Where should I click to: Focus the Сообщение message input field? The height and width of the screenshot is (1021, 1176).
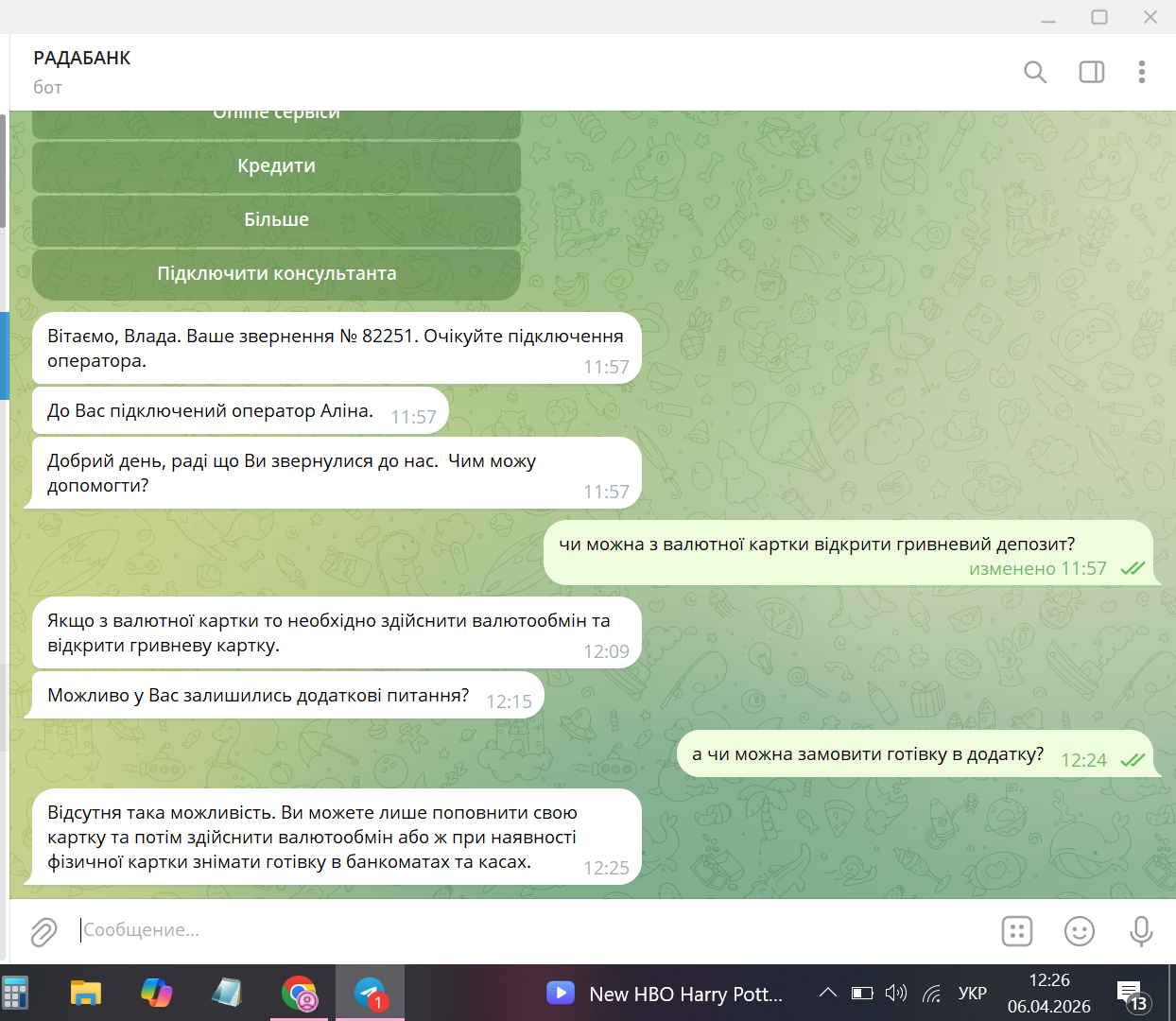point(529,930)
